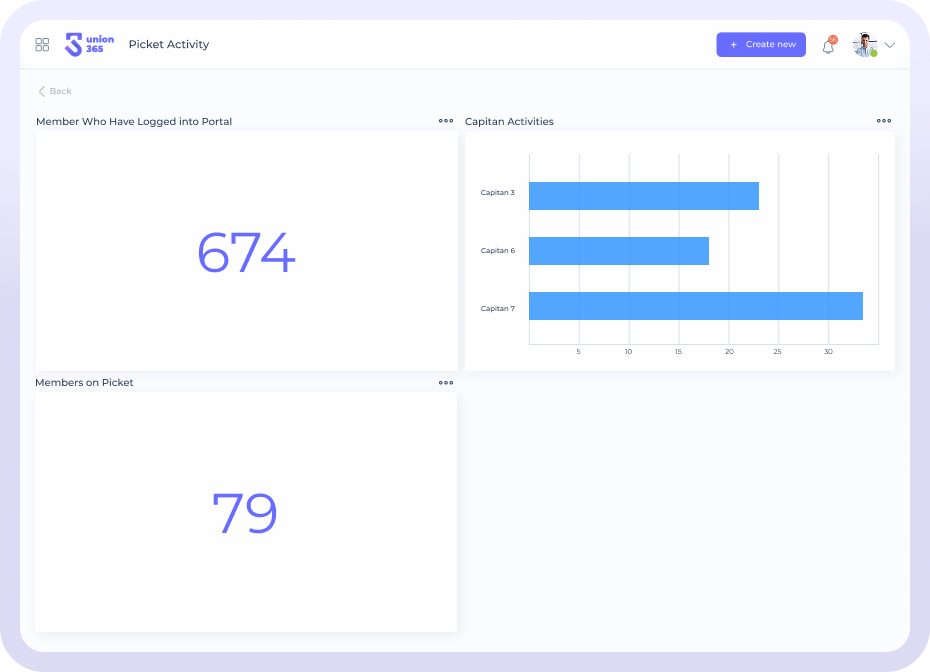Click the 79 members on picket number
The height and width of the screenshot is (672, 930).
coord(245,513)
